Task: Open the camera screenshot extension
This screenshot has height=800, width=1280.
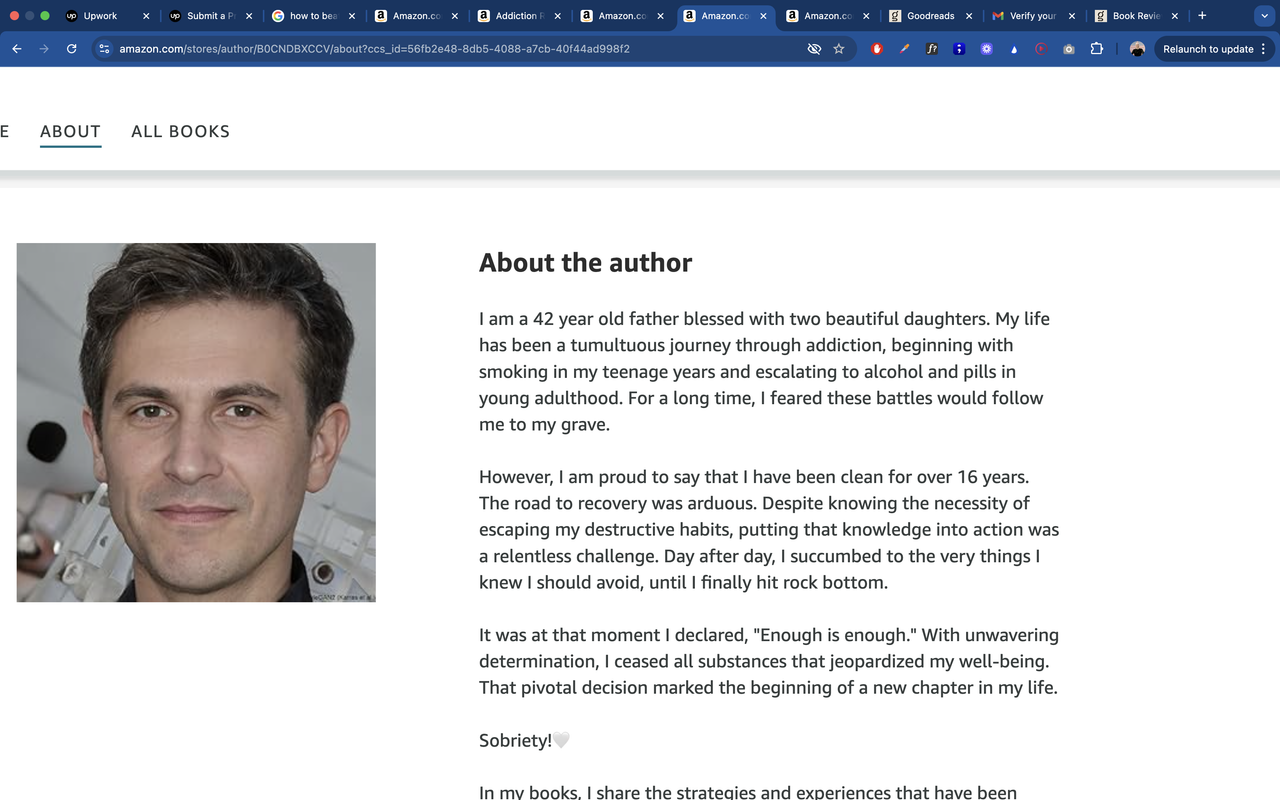Action: click(1068, 48)
